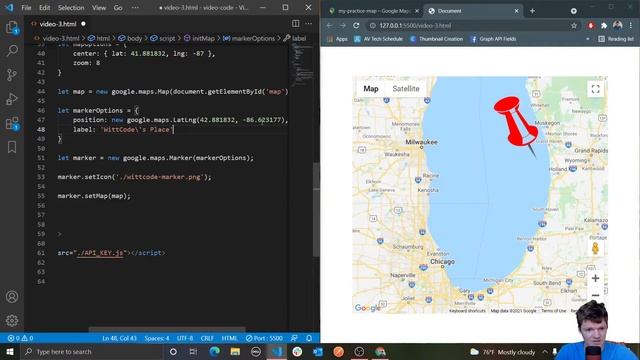Click label in breadcrumb
Screen dimensions: 640x360
(x=295, y=38)
